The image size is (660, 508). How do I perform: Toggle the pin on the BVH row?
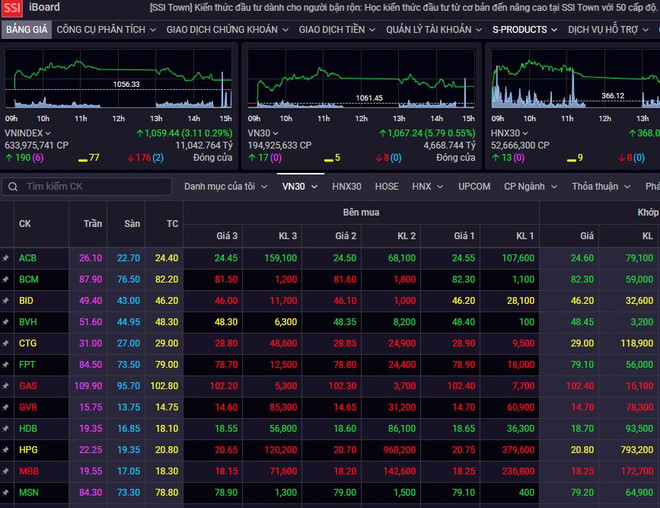pyautogui.click(x=6, y=322)
